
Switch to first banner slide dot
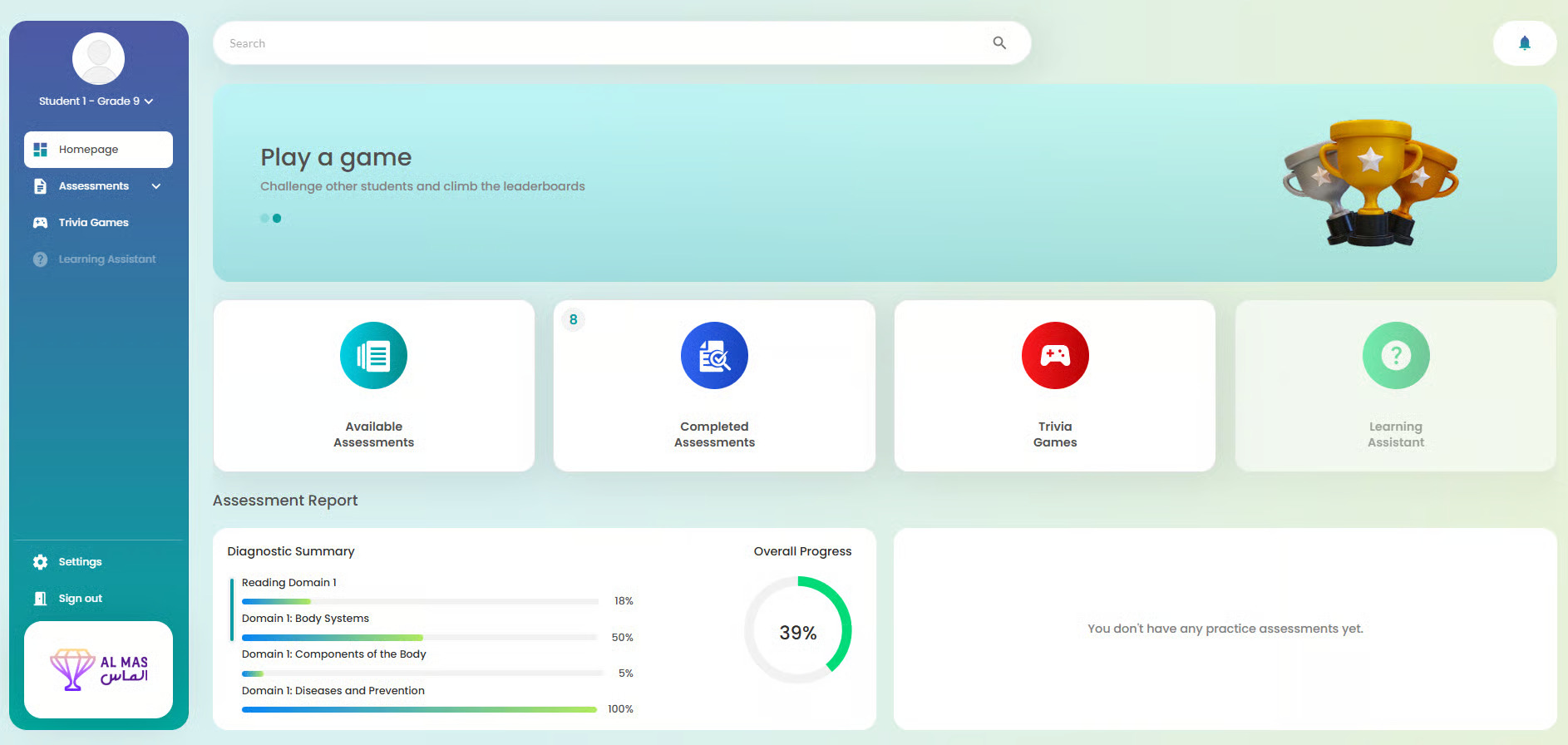point(264,219)
